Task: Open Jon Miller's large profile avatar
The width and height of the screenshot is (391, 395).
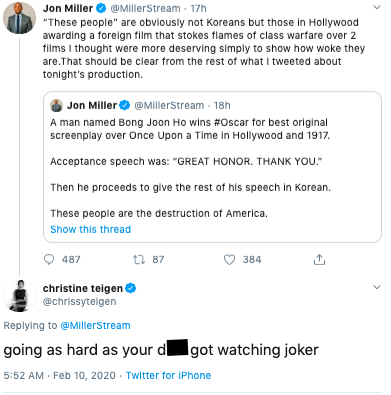Action: pos(19,18)
